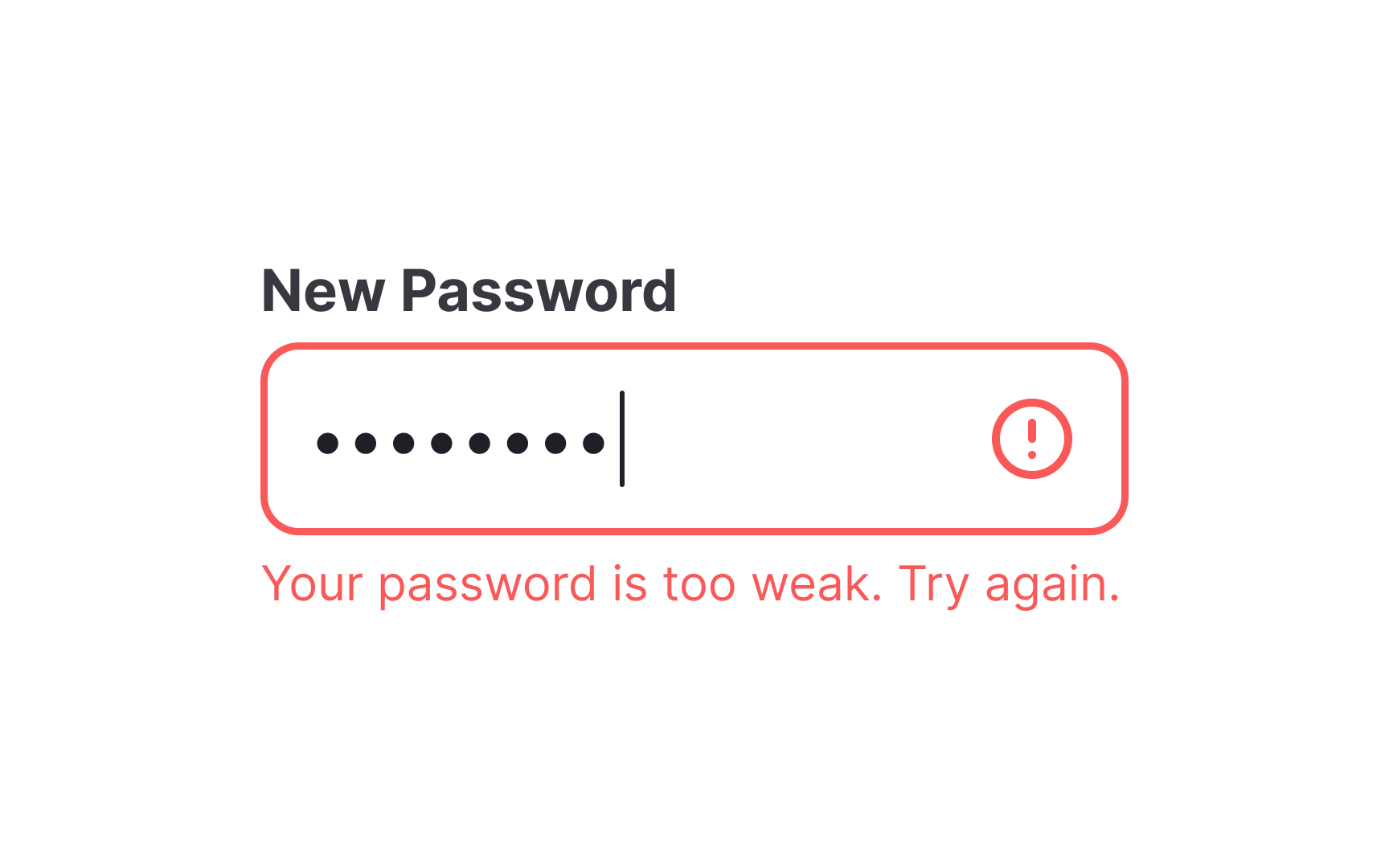Click the blinking text cursor in the field
The width and height of the screenshot is (1389, 868).
tap(622, 439)
